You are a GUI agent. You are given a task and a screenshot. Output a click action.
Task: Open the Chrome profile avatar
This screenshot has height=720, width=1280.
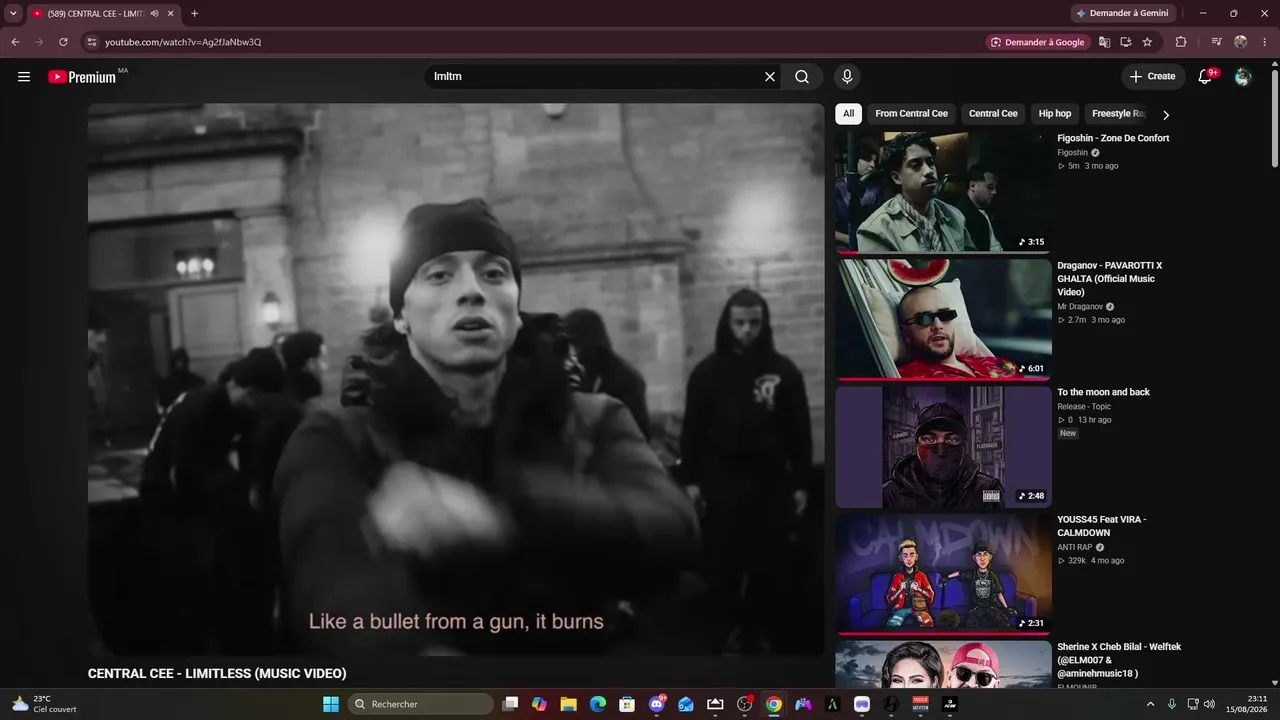click(x=1241, y=42)
